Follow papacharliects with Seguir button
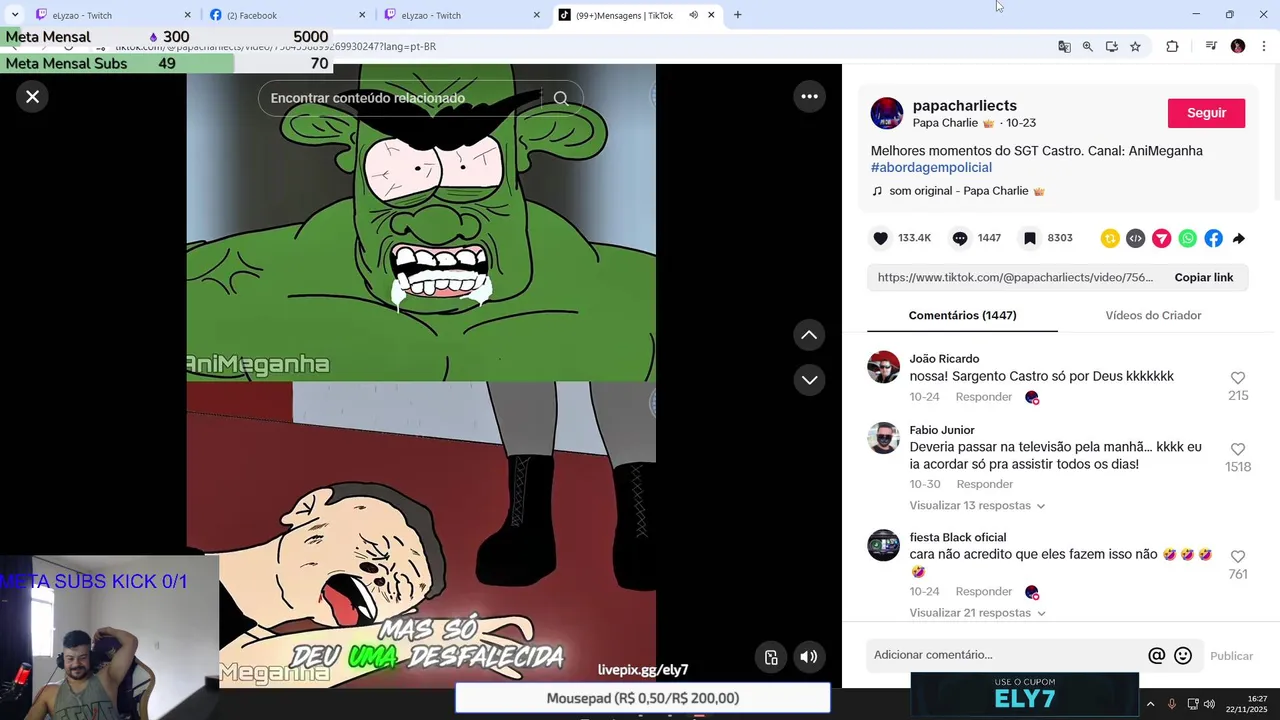The width and height of the screenshot is (1280, 720). point(1206,113)
